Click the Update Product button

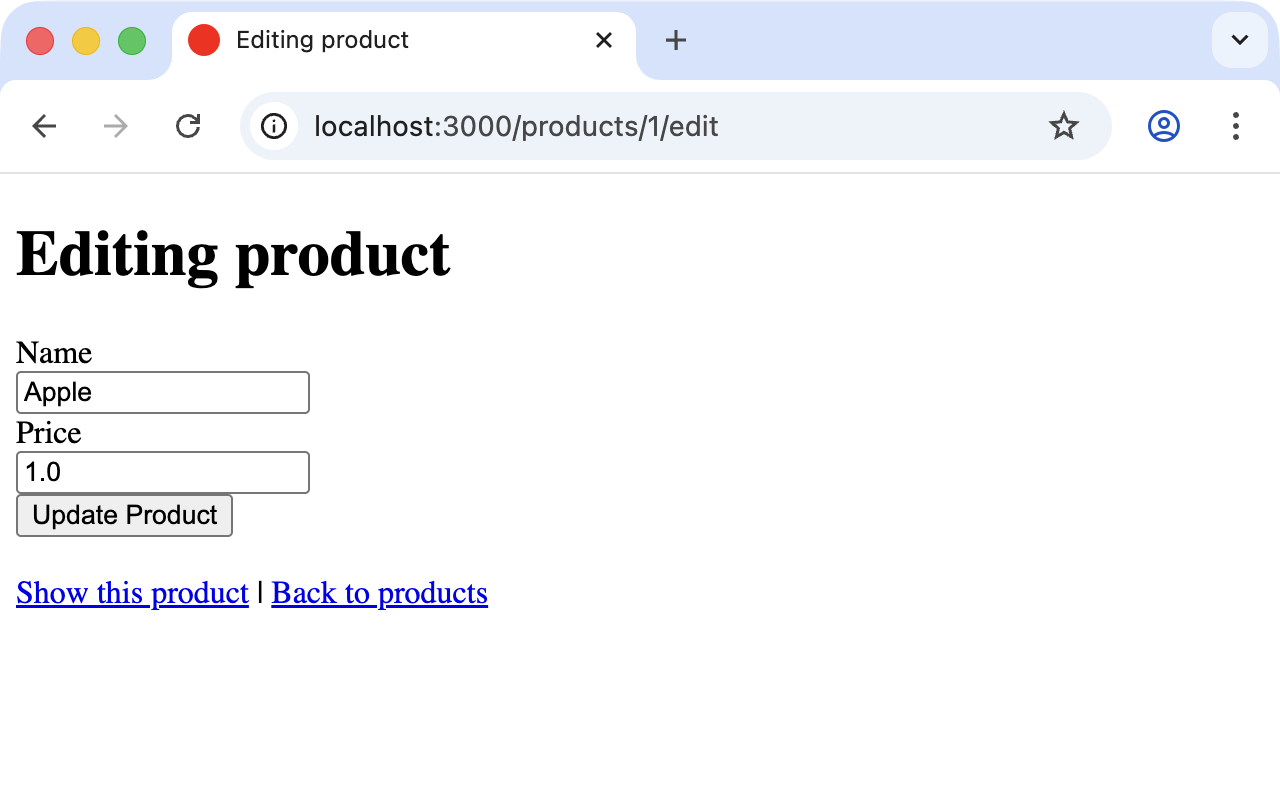pos(124,515)
